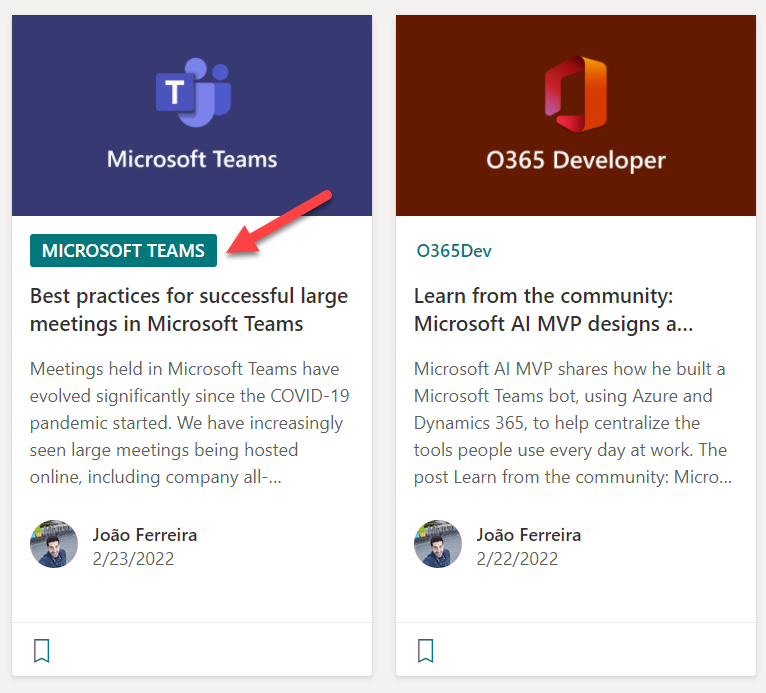Click 'Microsoft Teams' text in the banner
This screenshot has width=766, height=693.
click(x=192, y=159)
